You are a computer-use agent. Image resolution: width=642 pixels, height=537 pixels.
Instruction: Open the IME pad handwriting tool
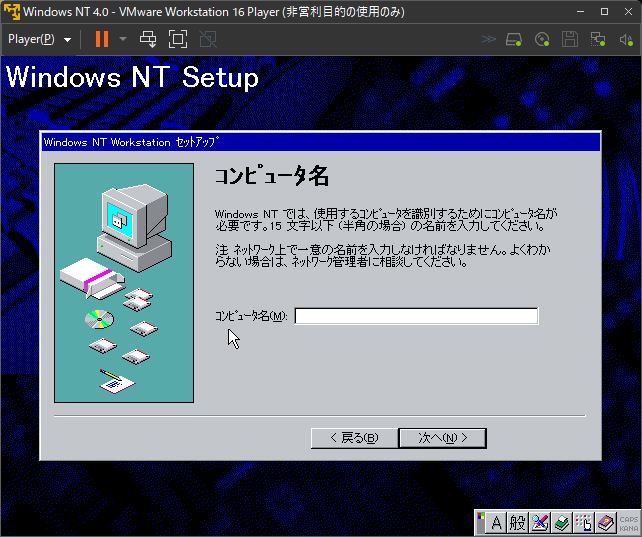(x=540, y=523)
